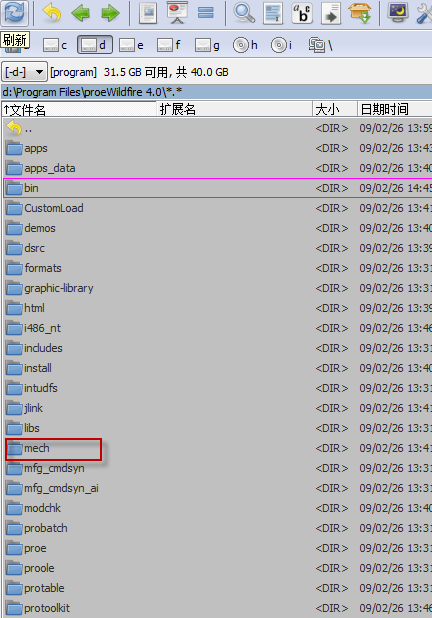Sort by the 大小 column header
The width and height of the screenshot is (432, 618).
(335, 109)
